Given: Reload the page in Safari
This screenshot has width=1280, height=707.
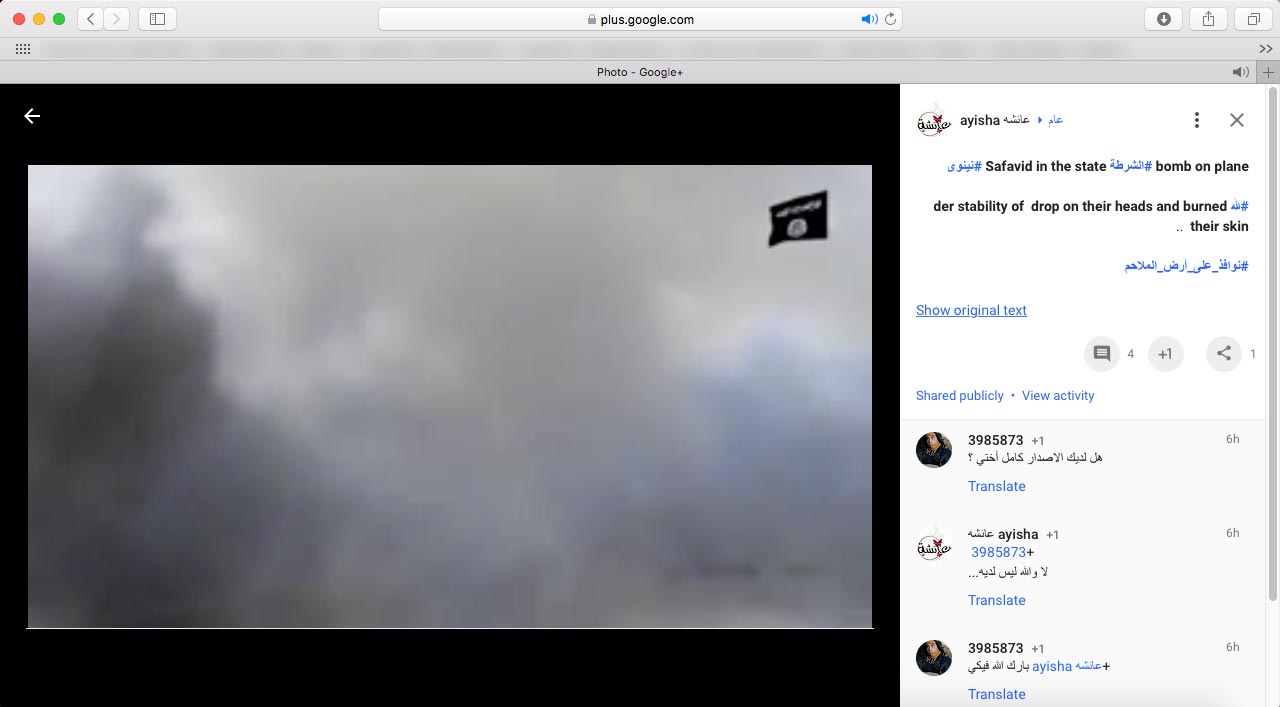Looking at the screenshot, I should pyautogui.click(x=891, y=19).
